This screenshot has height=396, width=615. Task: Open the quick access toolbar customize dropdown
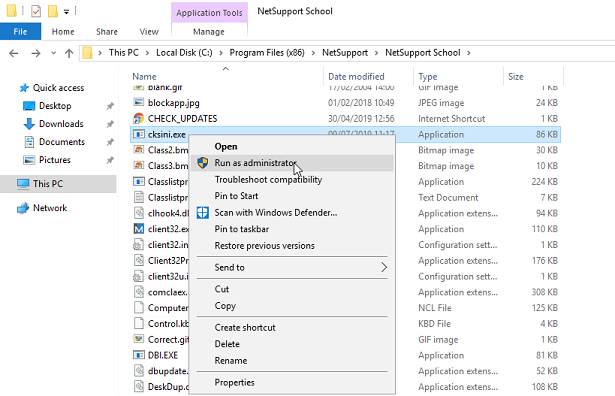coord(66,12)
